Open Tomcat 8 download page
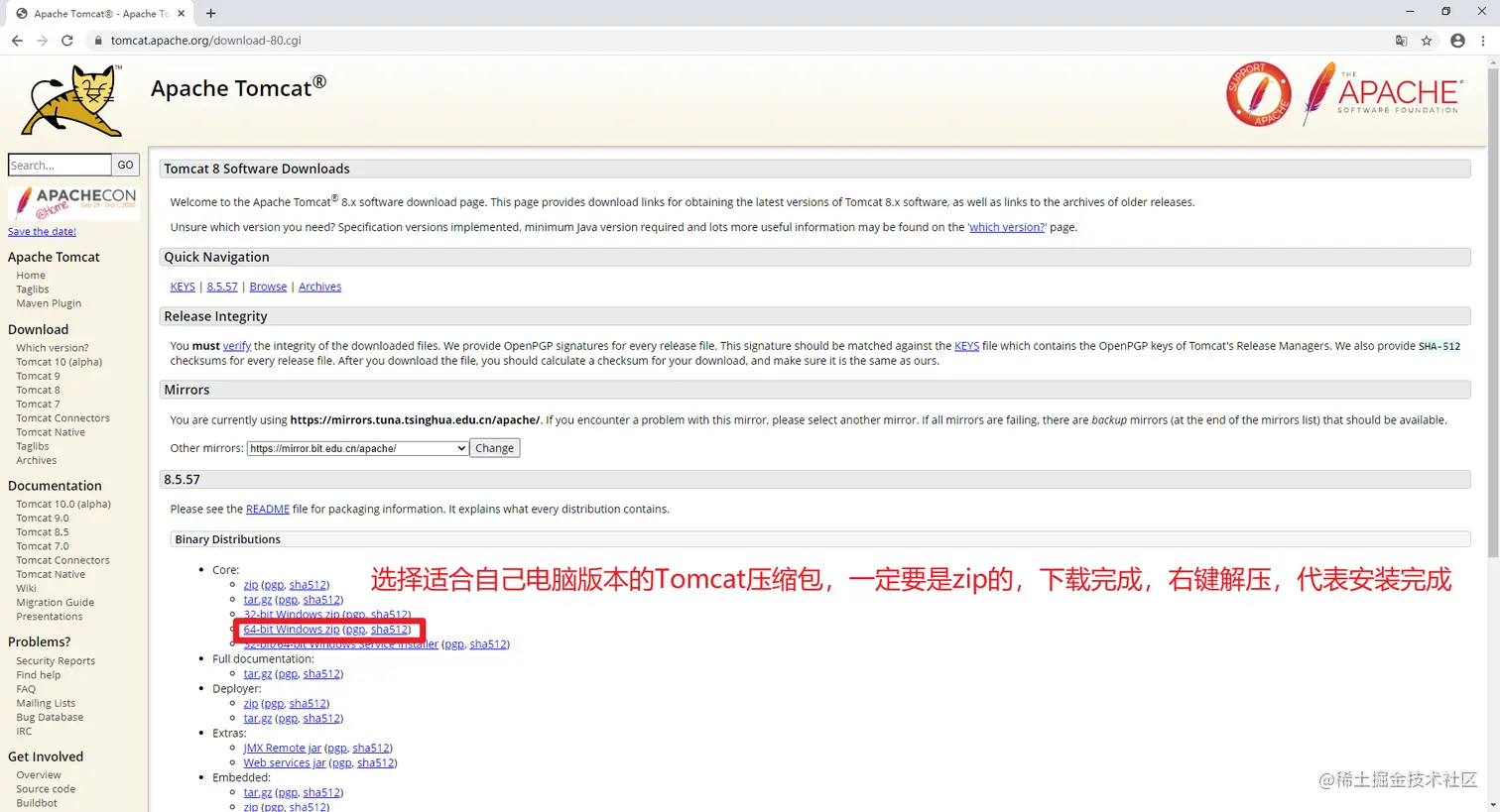 (38, 390)
